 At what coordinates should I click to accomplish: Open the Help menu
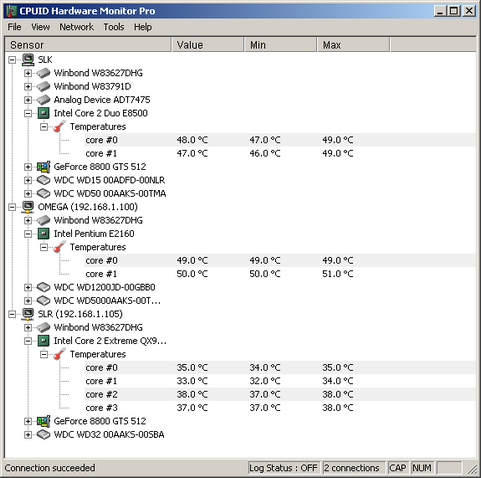[143, 27]
